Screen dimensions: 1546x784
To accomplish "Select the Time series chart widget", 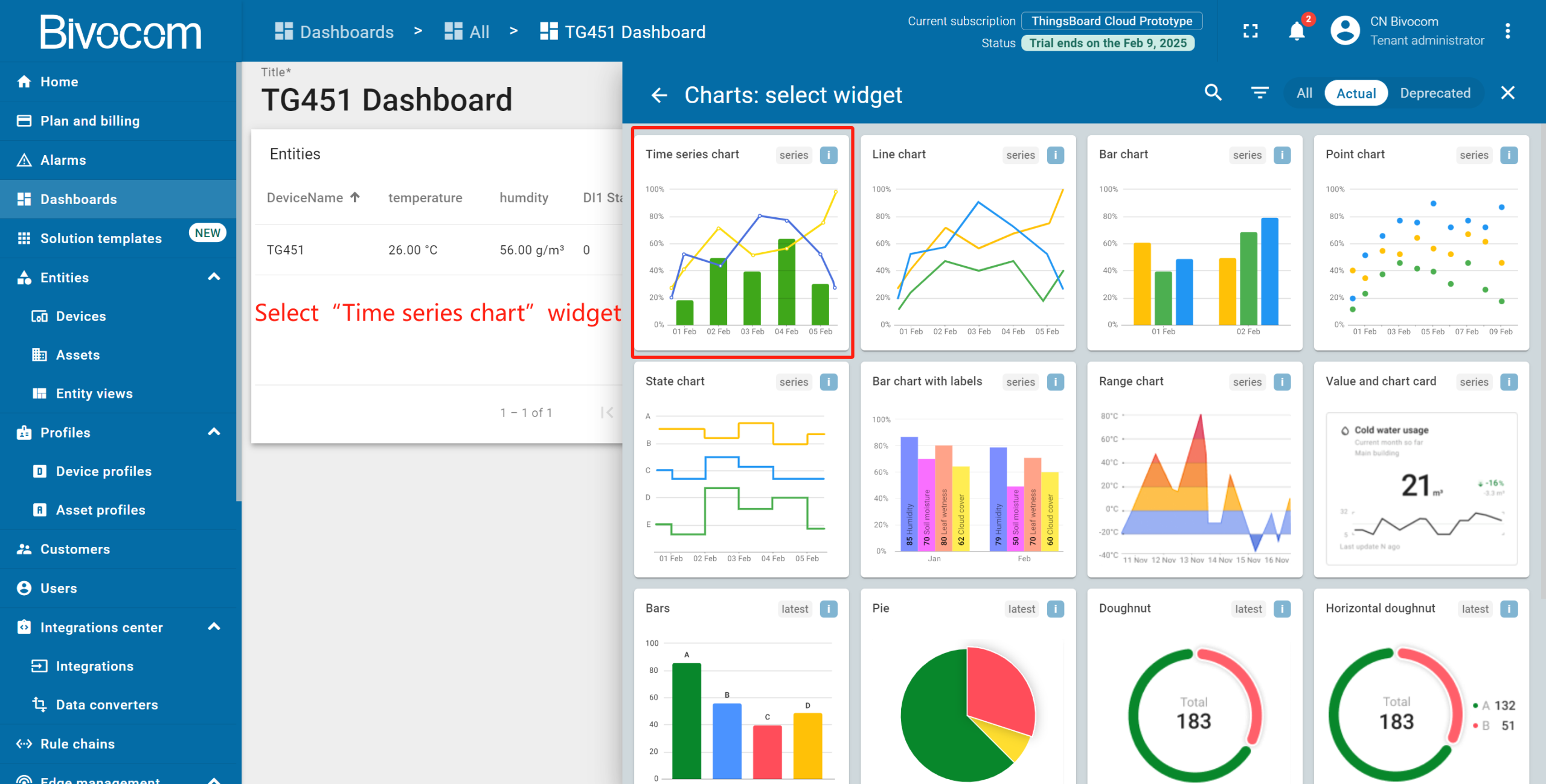I will pyautogui.click(x=742, y=253).
